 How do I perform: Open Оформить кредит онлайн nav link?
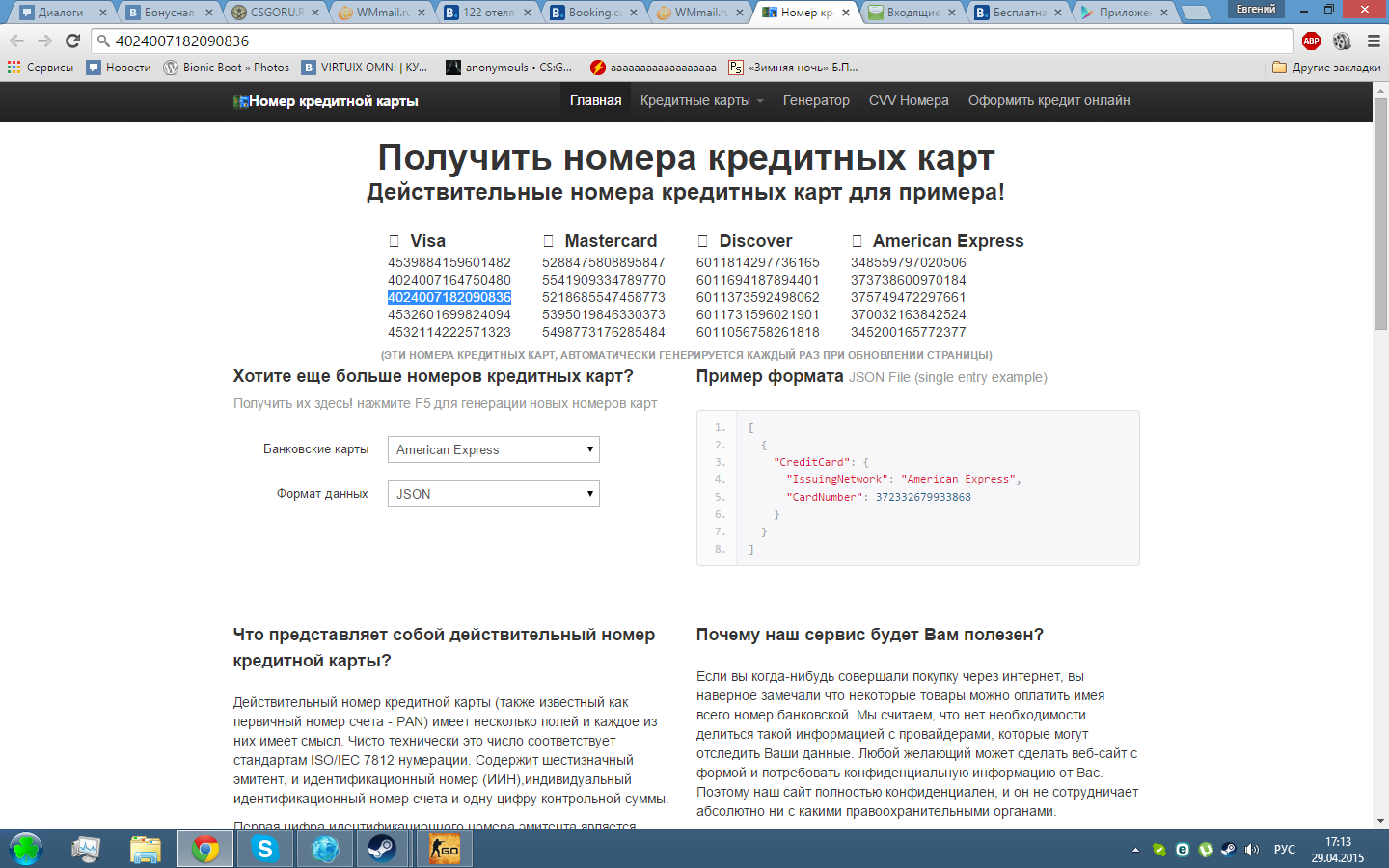[1049, 101]
